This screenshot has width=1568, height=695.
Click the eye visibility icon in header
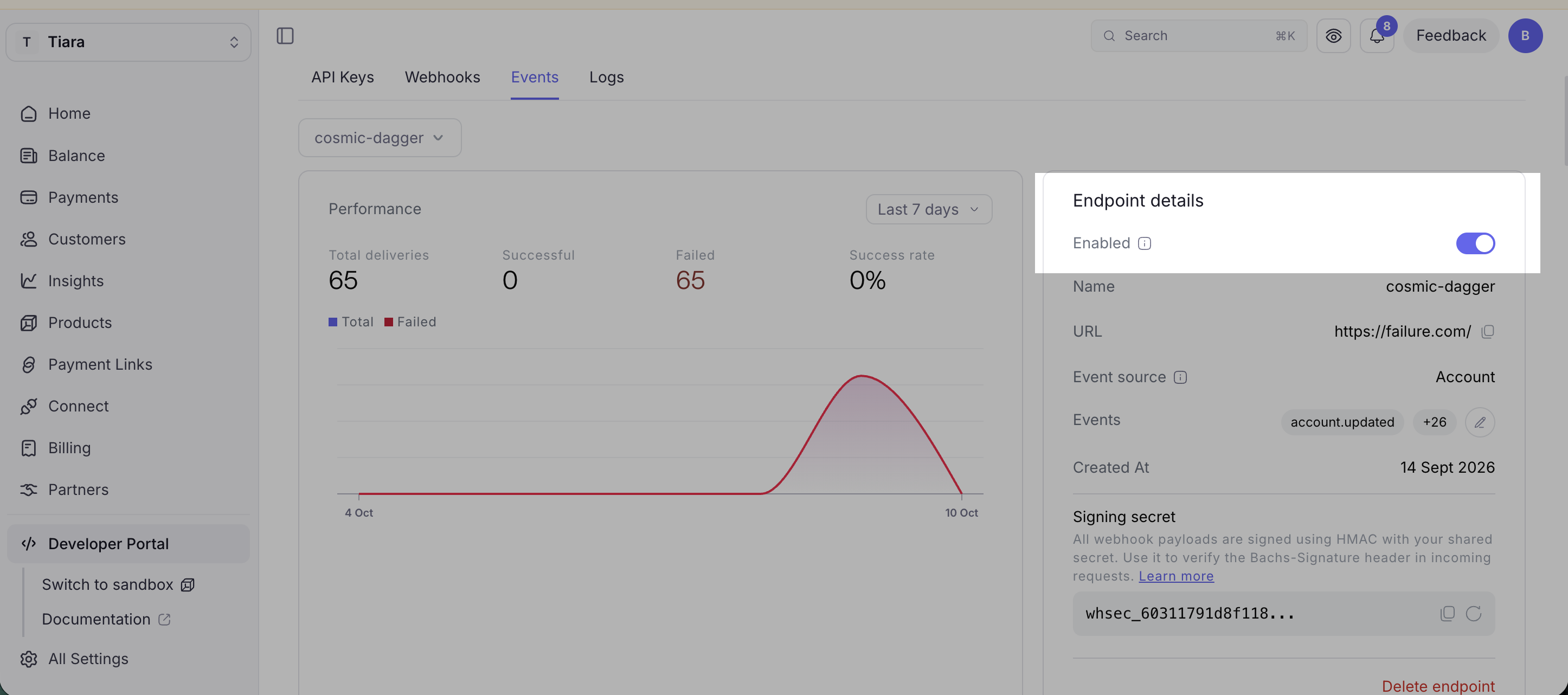point(1333,36)
